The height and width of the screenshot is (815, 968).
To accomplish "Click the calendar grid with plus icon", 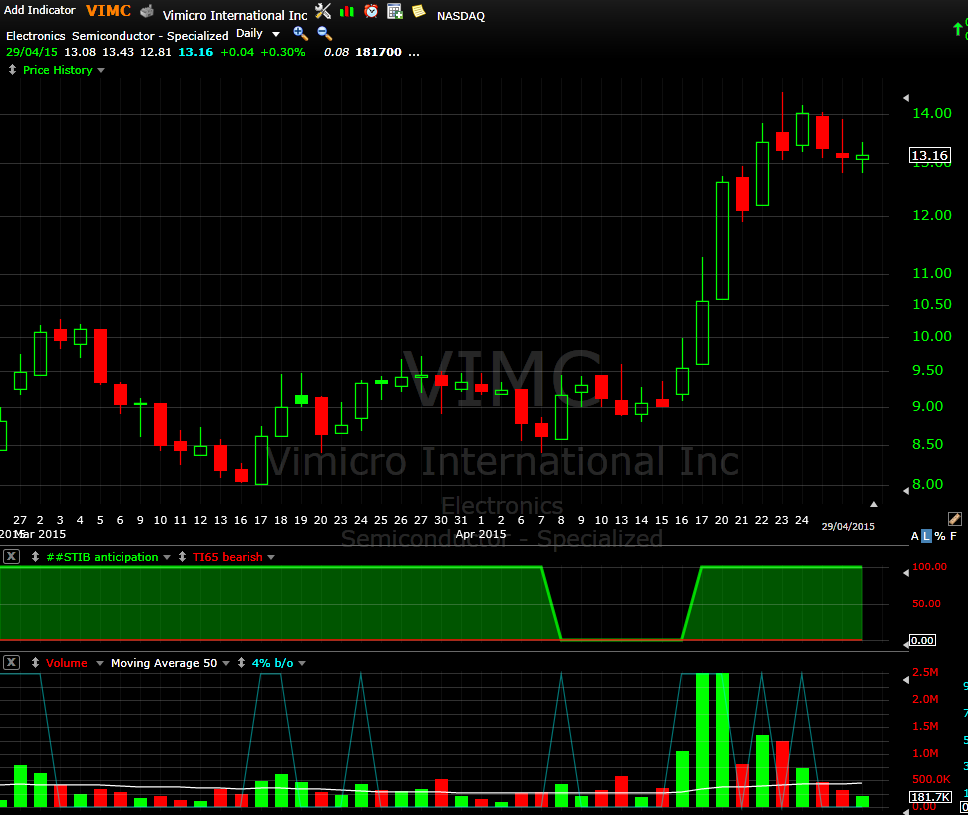I will coord(395,11).
